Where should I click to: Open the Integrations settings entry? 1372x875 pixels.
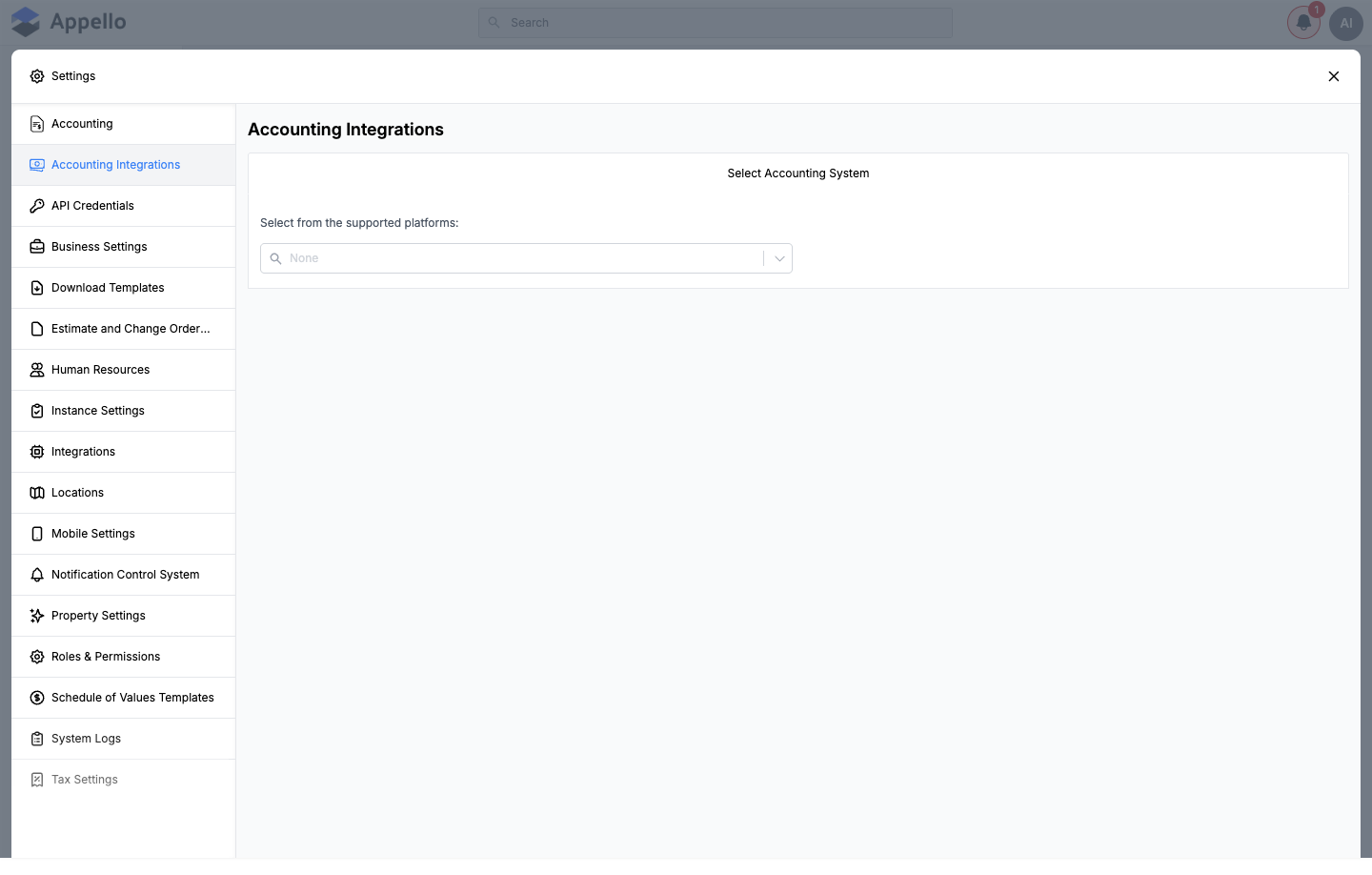coord(124,452)
